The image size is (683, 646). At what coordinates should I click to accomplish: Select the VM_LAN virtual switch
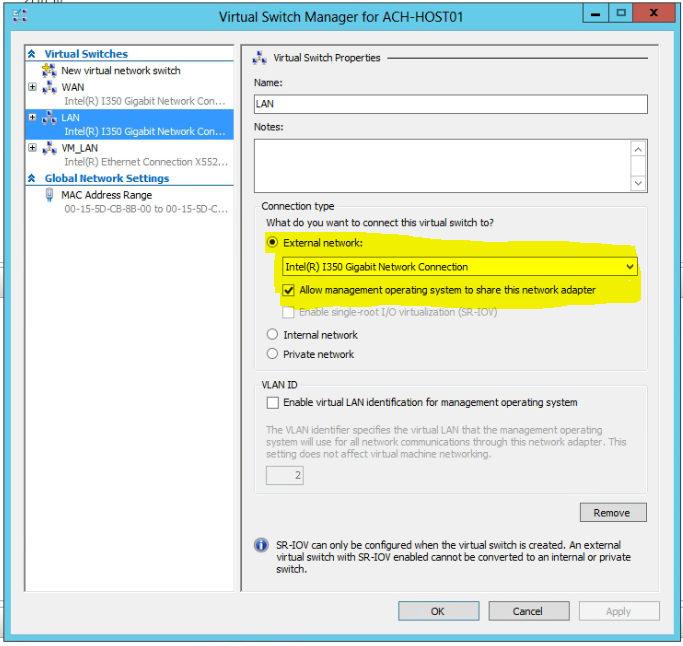(x=80, y=148)
